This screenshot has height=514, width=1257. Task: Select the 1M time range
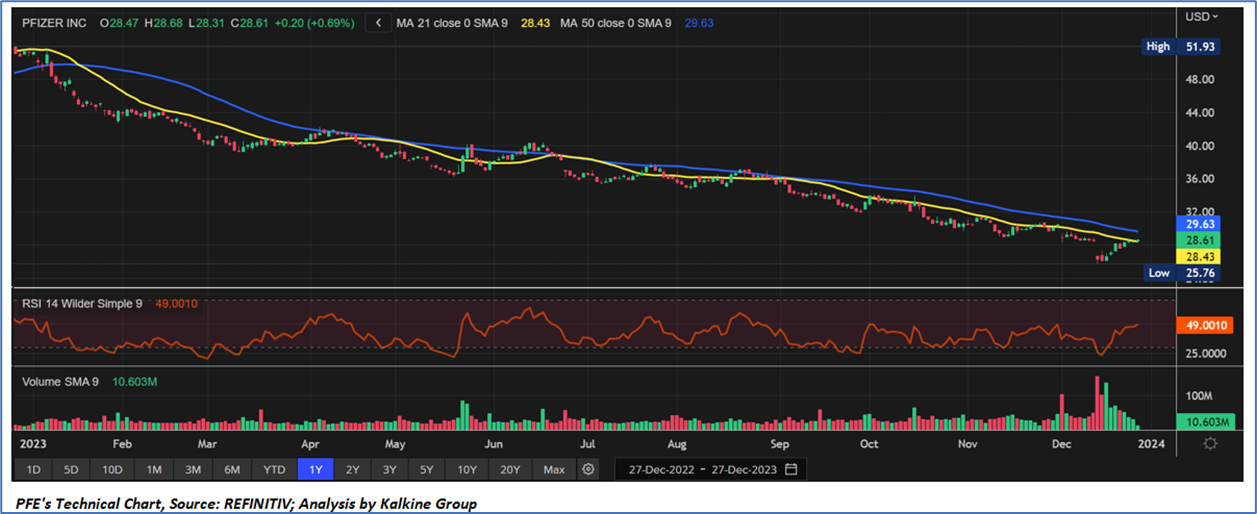(154, 469)
